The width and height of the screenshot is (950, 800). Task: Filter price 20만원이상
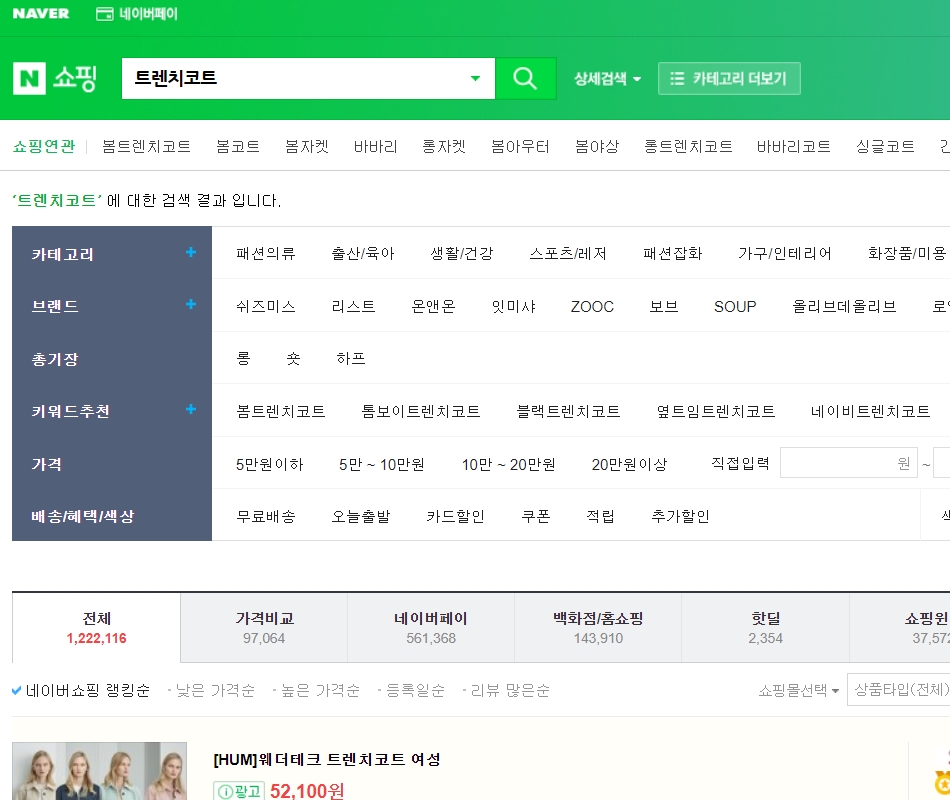click(629, 464)
